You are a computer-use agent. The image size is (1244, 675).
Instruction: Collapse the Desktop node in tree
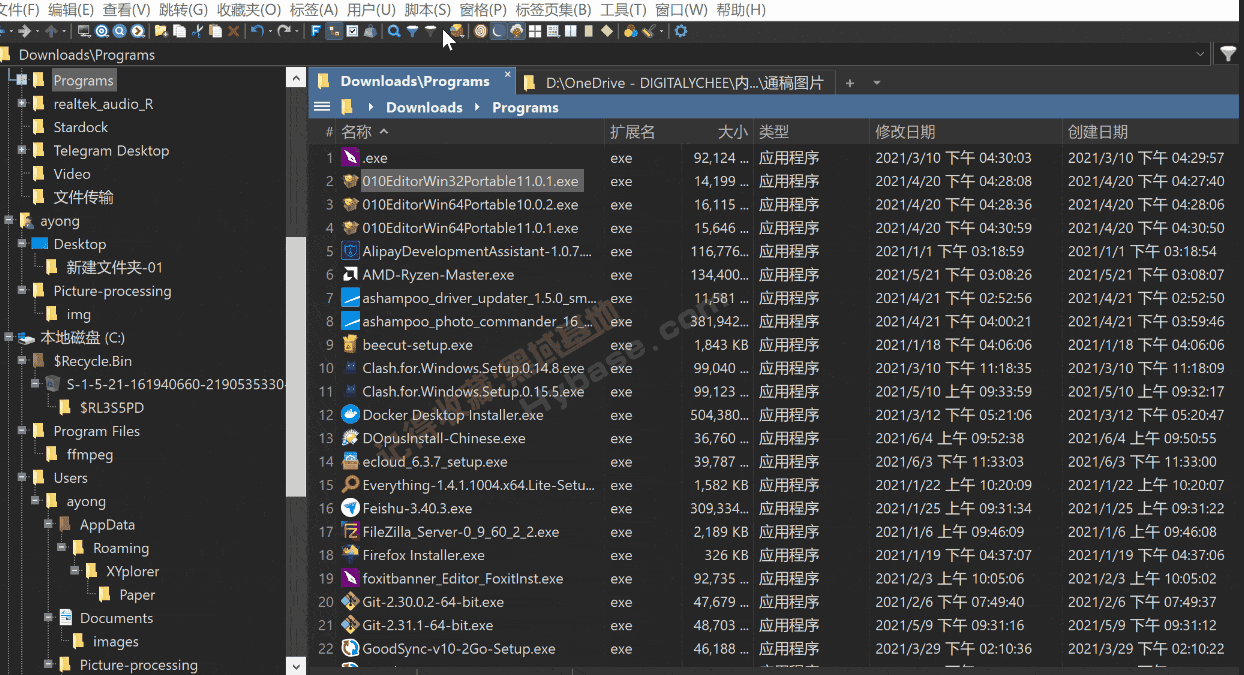[x=22, y=244]
